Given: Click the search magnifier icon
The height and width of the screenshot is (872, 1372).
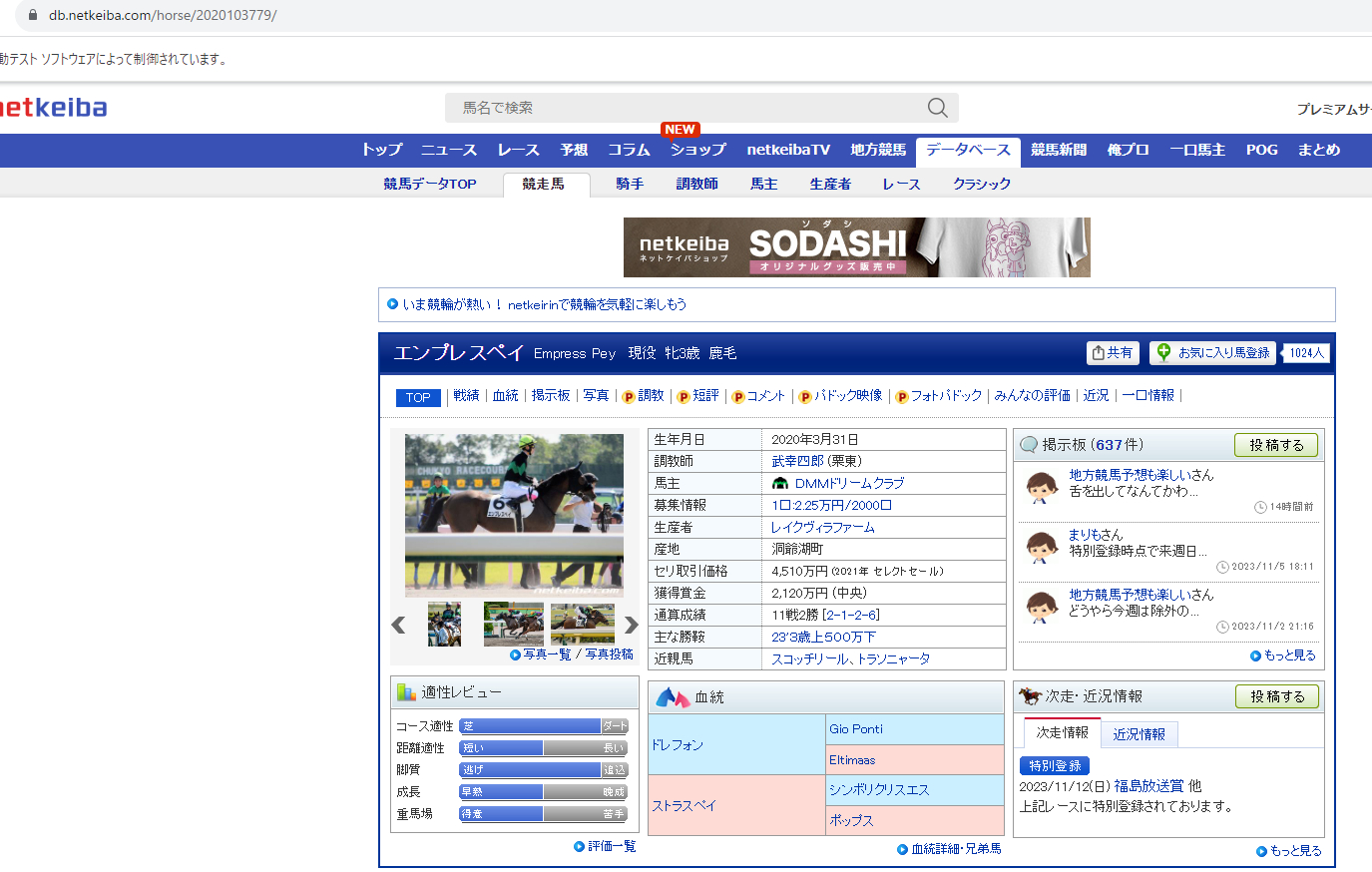Looking at the screenshot, I should (937, 108).
